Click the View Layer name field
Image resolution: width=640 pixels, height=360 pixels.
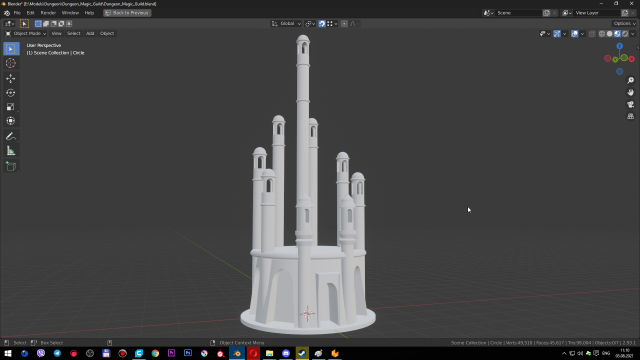[597, 13]
